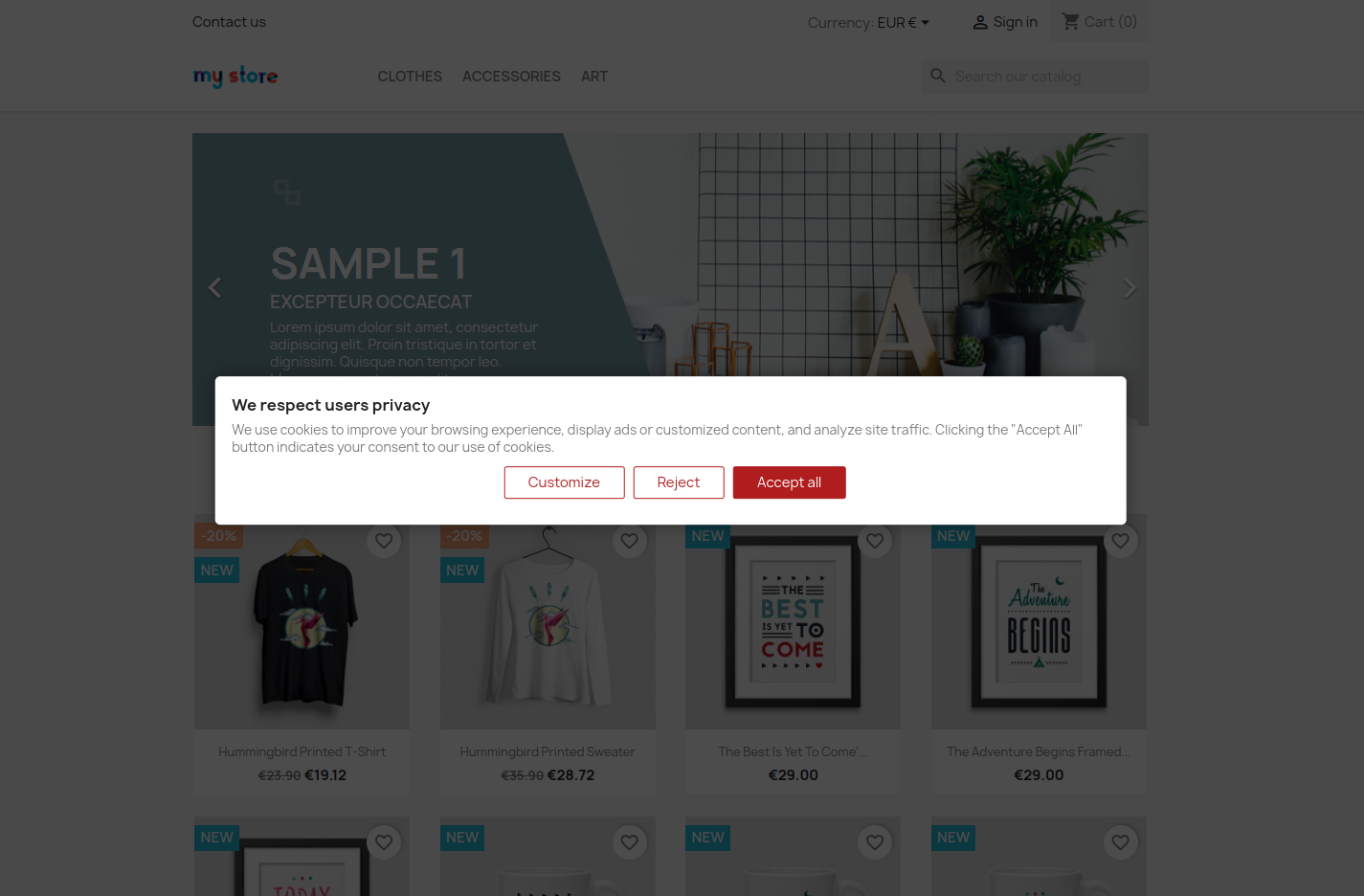Show the previous slide with left arrow
The image size is (1364, 896).
point(215,287)
